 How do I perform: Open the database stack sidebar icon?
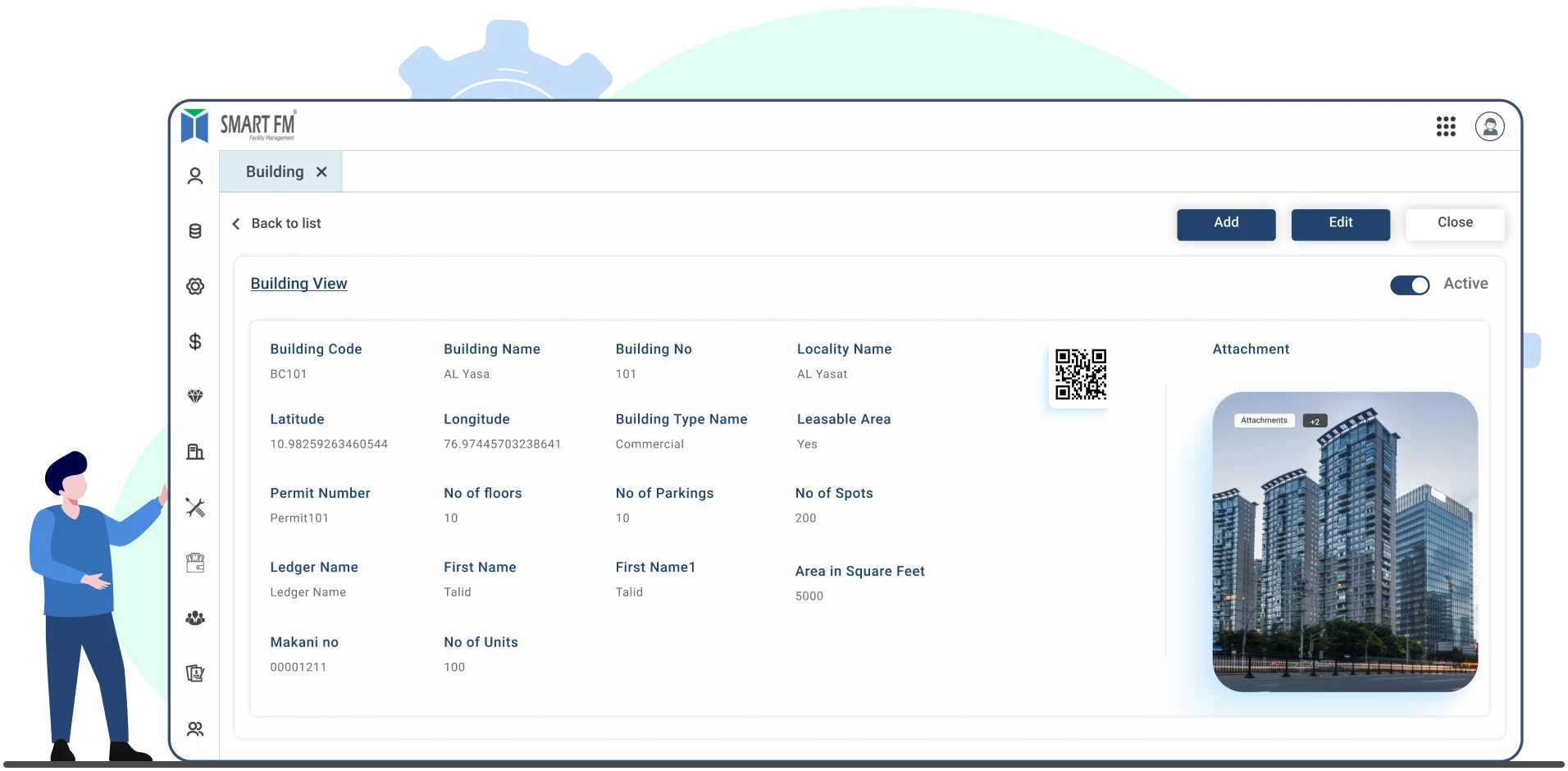click(195, 231)
